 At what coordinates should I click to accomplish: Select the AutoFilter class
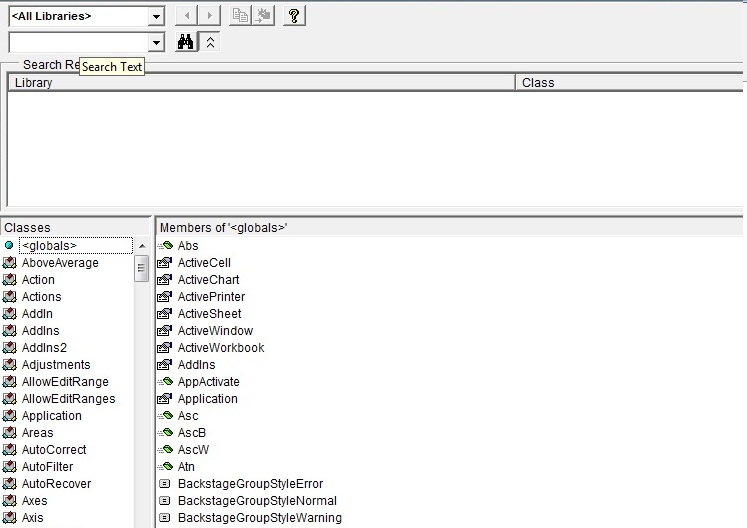(48, 467)
